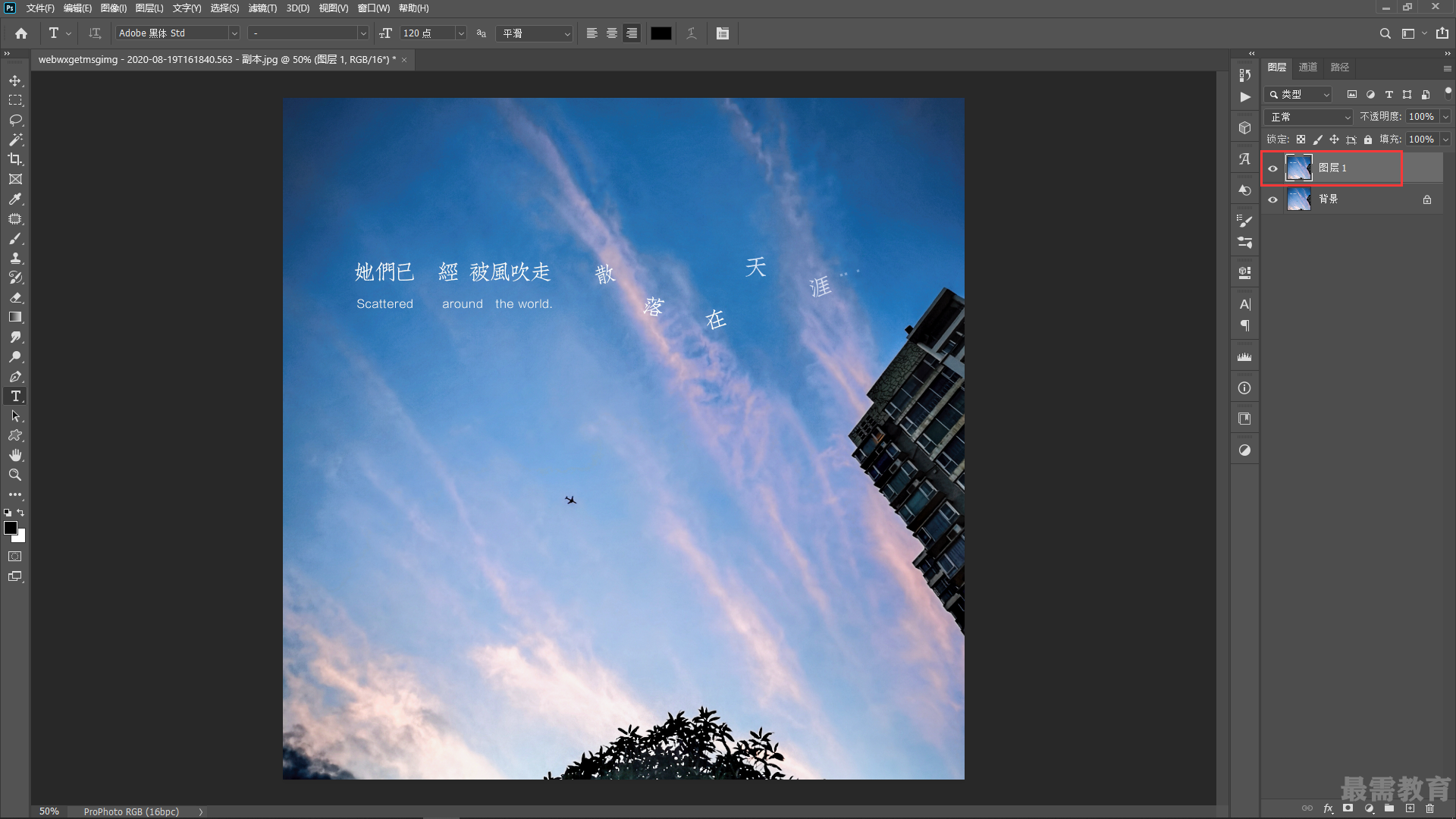1456x819 pixels.
Task: Open the 文件(F) menu
Action: (40, 8)
